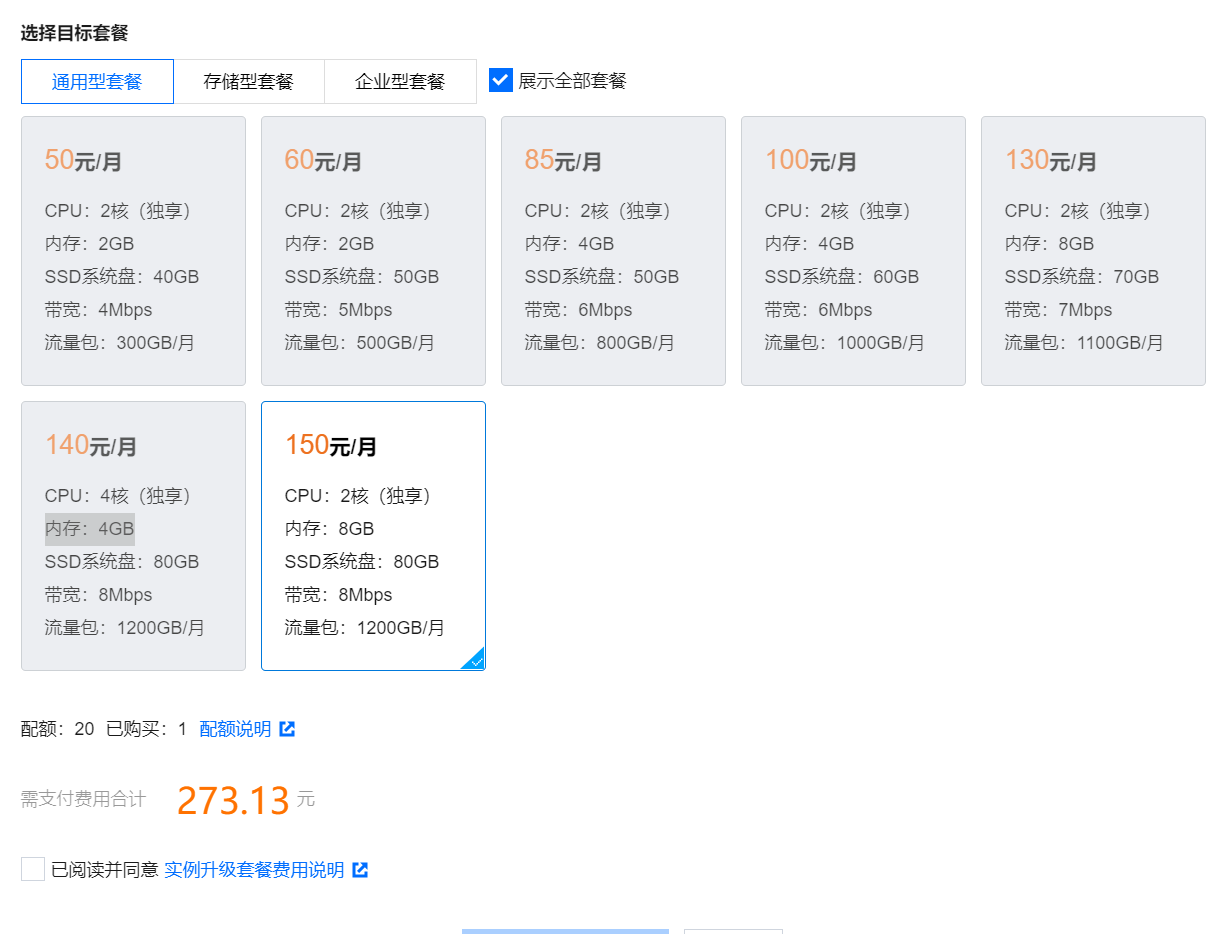Screen dimensions: 1231x934
Task: Click external link icon after 实例升级套餐费用说明
Action: (x=360, y=870)
